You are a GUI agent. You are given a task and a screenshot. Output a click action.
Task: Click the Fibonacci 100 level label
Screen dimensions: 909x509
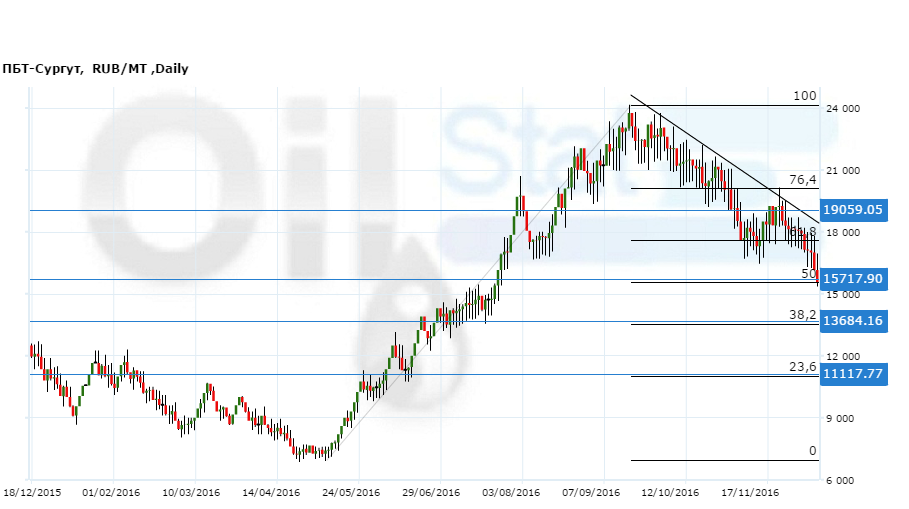[x=805, y=96]
